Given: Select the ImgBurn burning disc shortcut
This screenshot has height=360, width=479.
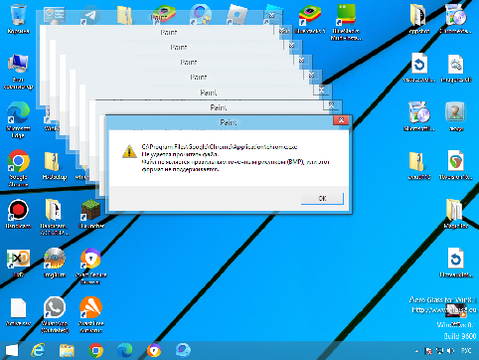Looking at the screenshot, I should point(55,263).
